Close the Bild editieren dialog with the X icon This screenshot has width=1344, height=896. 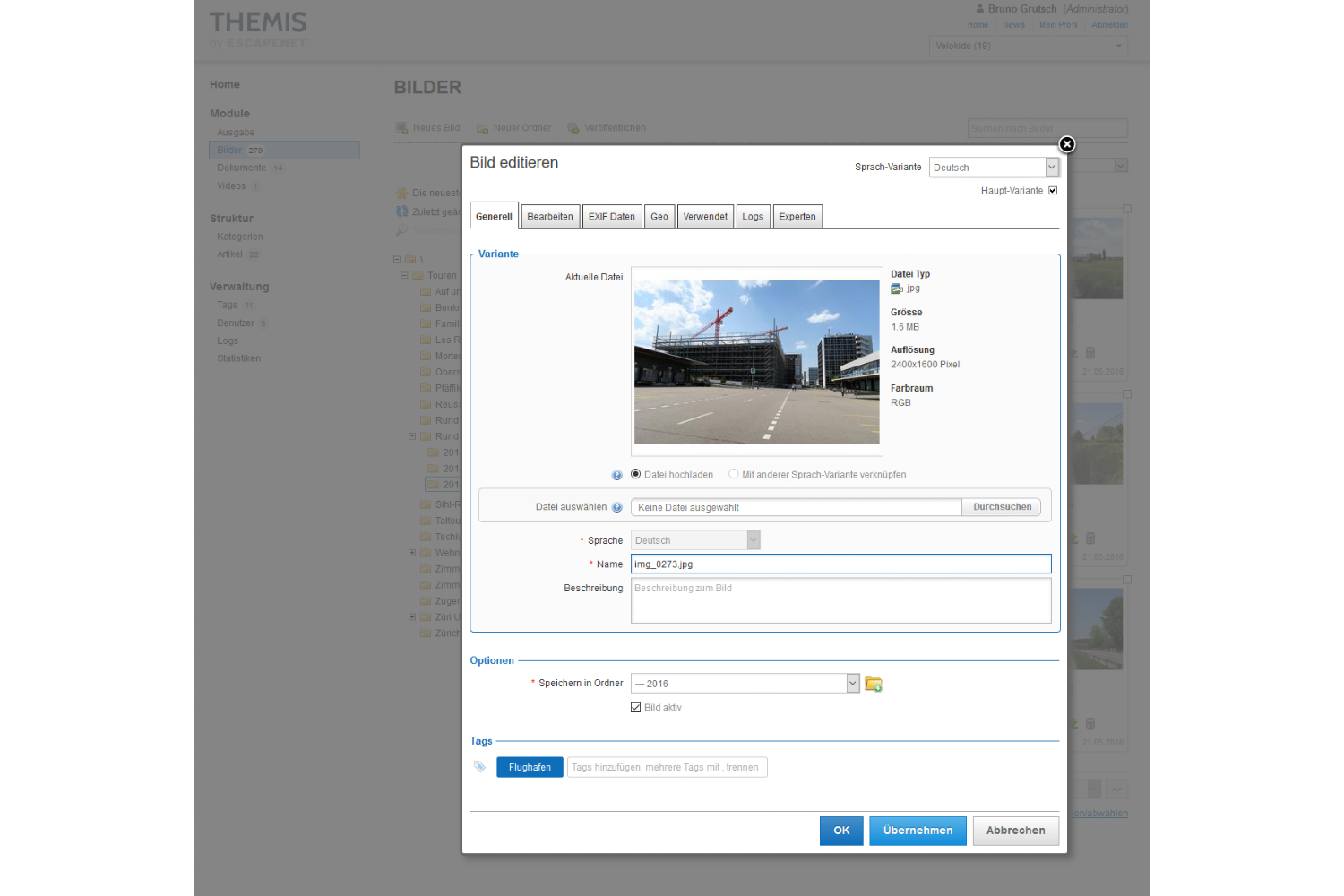coord(1066,144)
